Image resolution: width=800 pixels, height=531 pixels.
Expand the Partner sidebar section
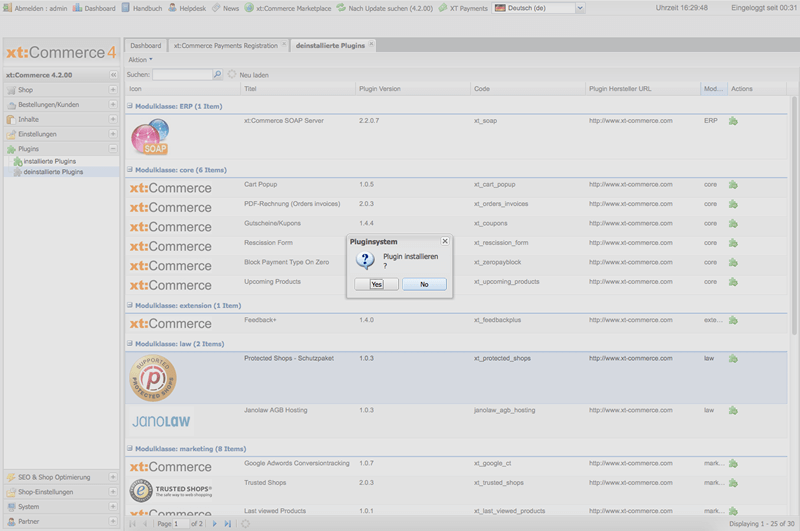113,522
